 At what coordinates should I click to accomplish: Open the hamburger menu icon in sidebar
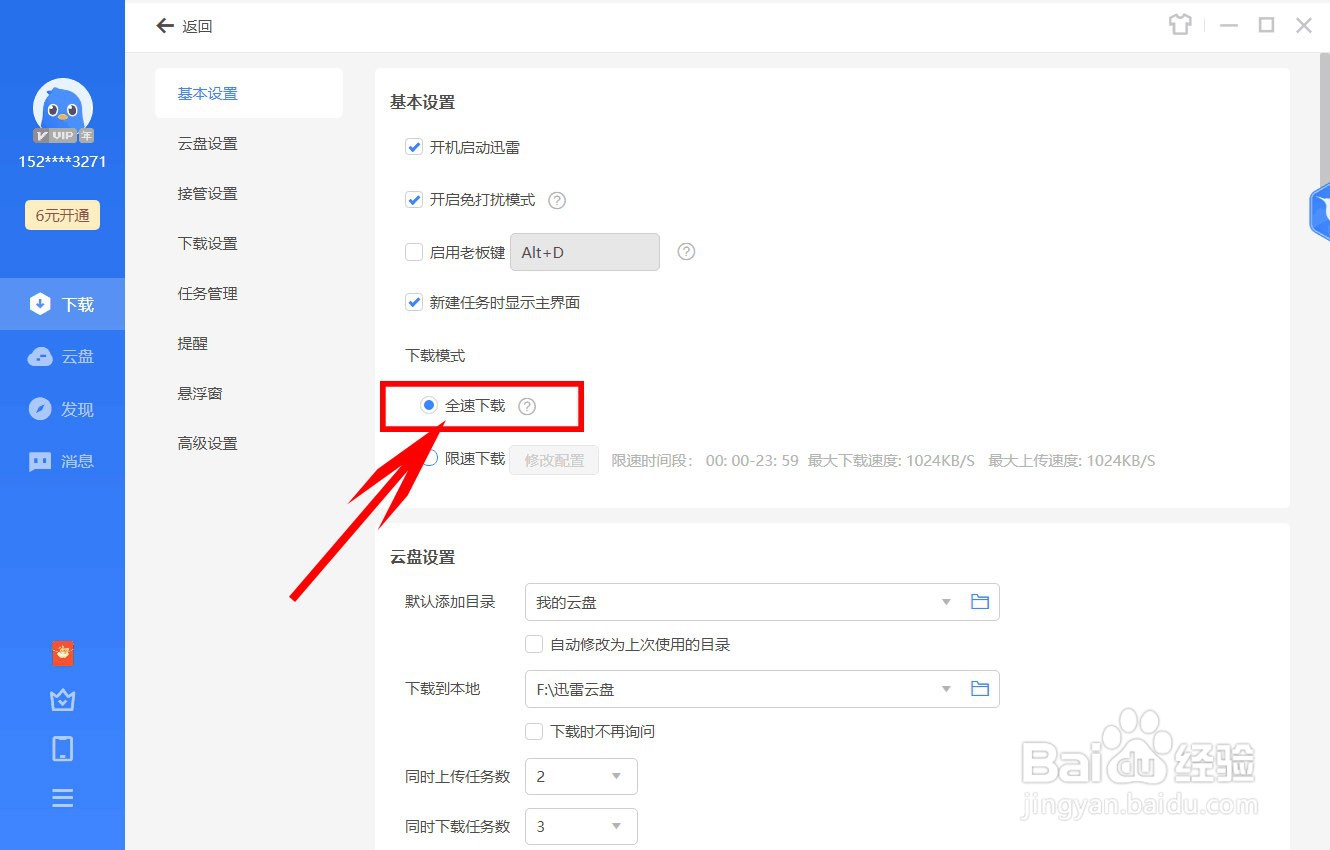(x=63, y=798)
